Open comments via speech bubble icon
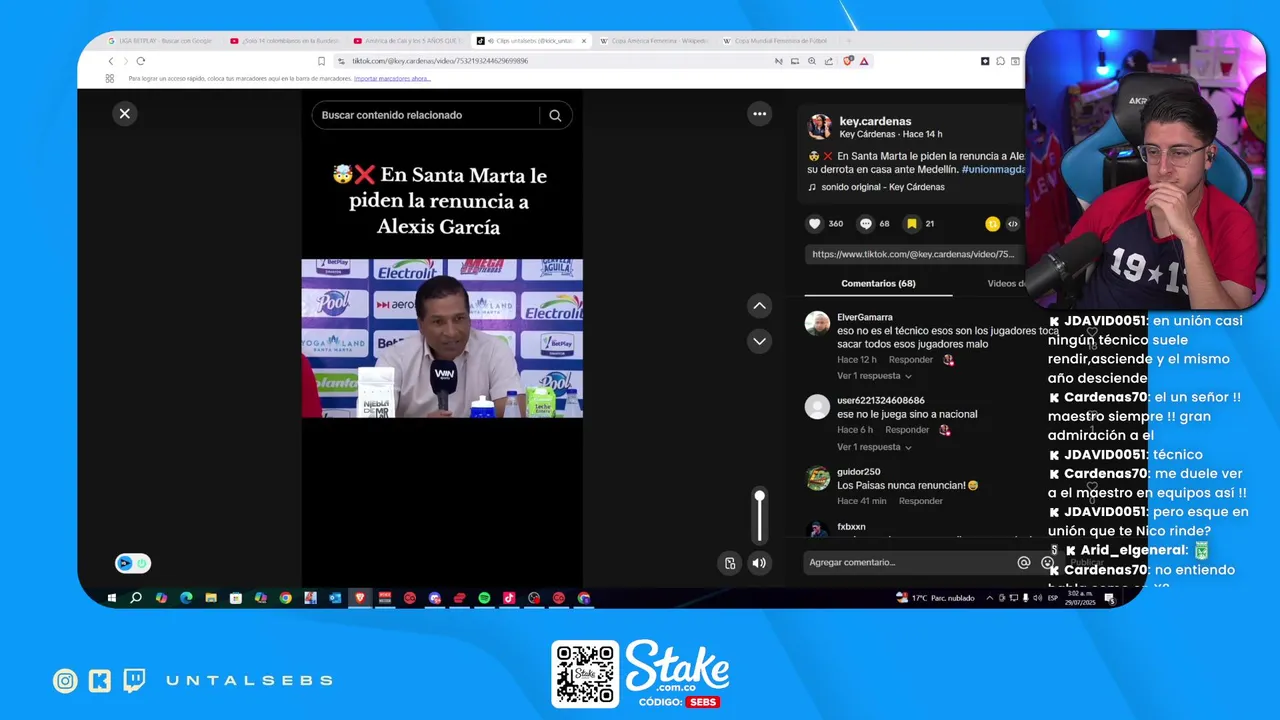 coord(866,224)
